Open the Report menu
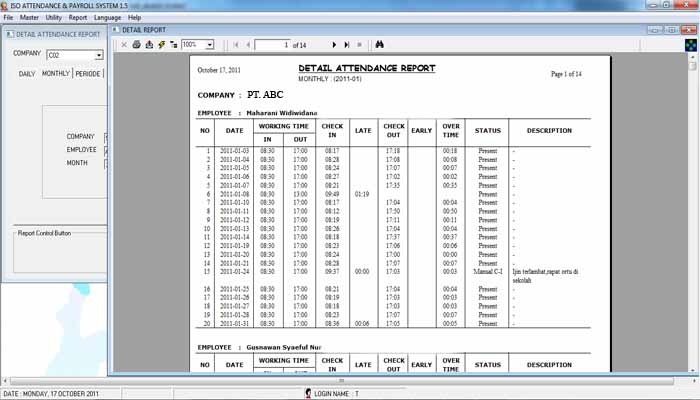 pos(78,17)
